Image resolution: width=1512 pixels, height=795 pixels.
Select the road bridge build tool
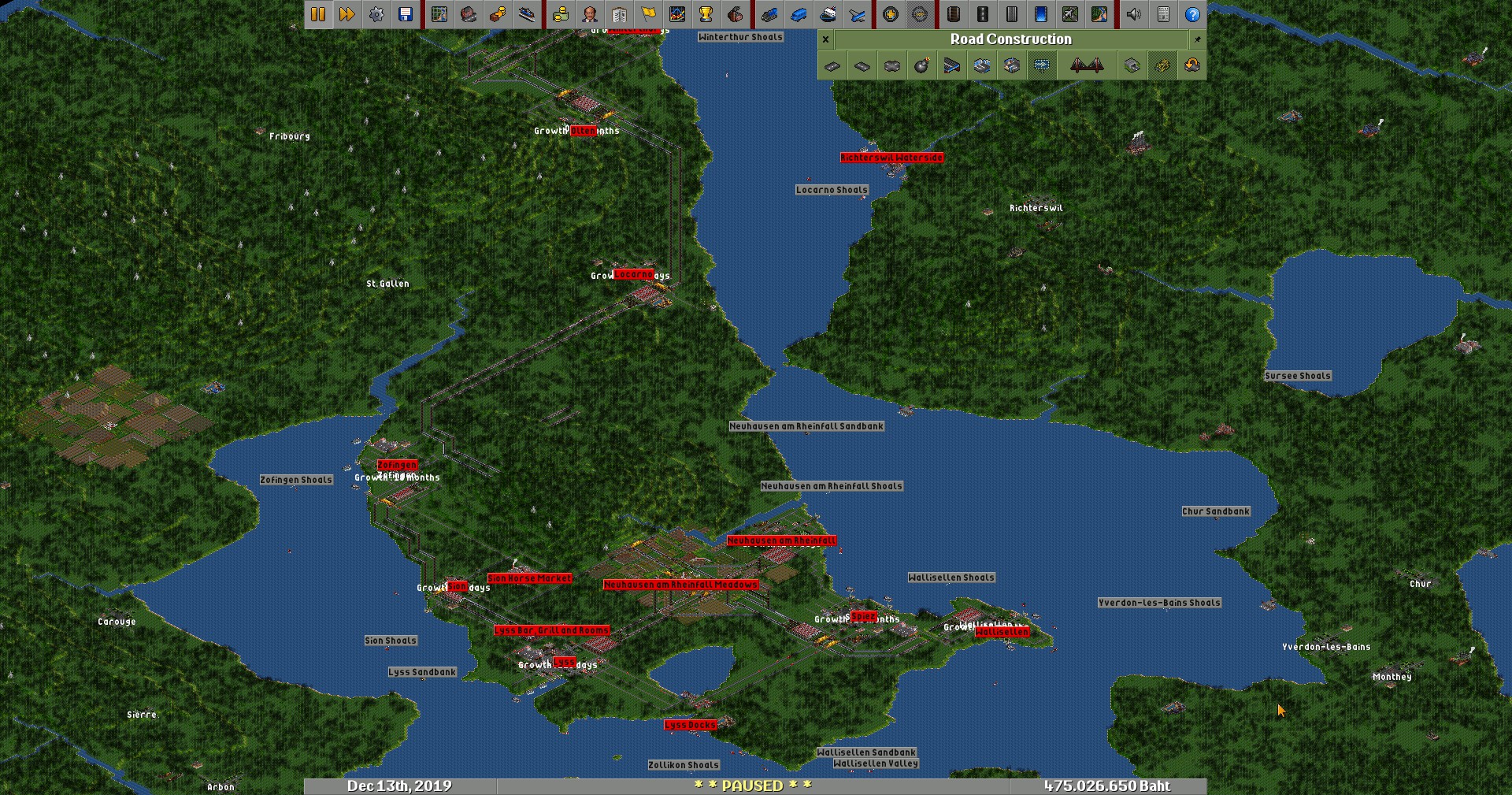pos(1087,66)
